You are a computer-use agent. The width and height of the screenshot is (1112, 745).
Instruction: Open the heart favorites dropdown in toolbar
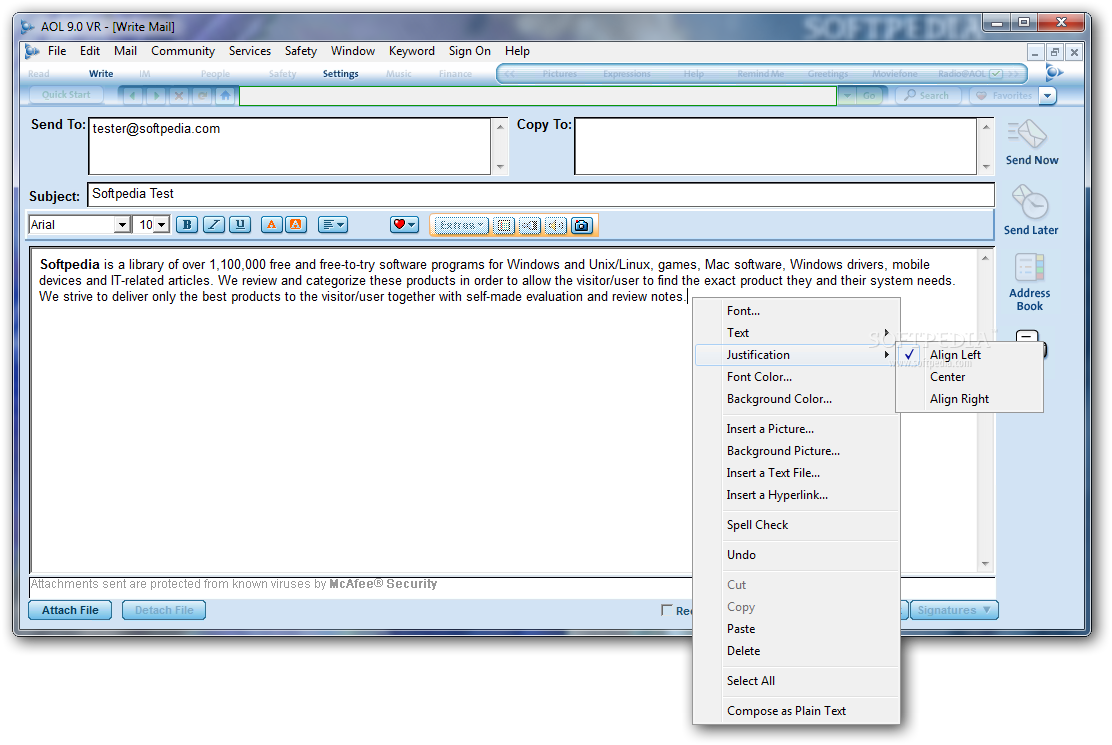pos(404,225)
